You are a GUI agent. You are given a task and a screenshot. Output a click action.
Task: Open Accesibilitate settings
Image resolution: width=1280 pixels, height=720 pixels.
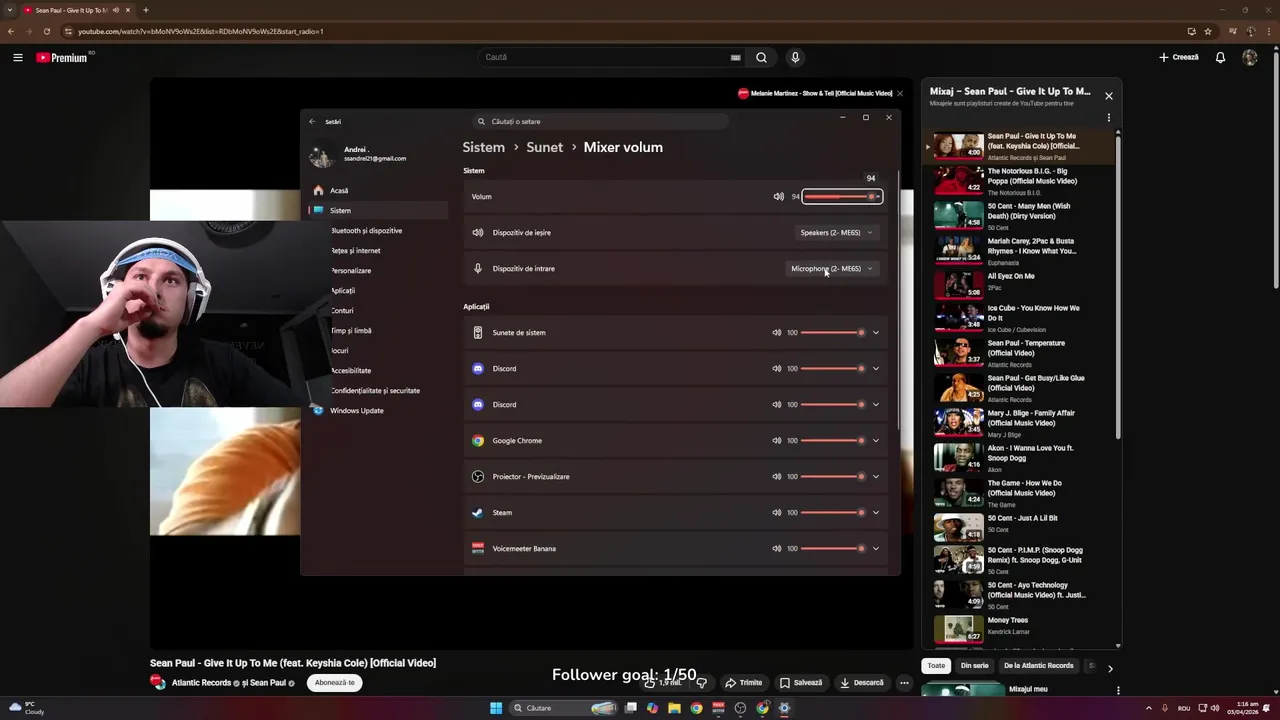tap(351, 371)
